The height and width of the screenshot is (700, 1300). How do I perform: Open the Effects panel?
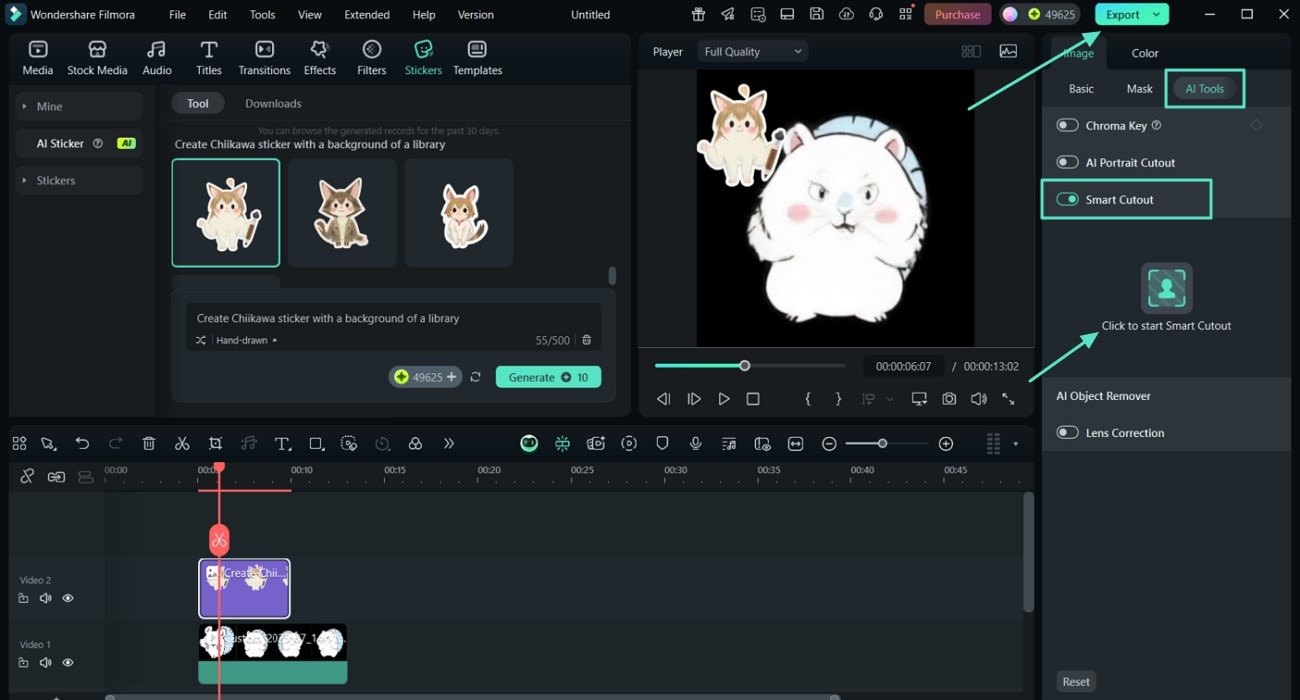click(320, 58)
